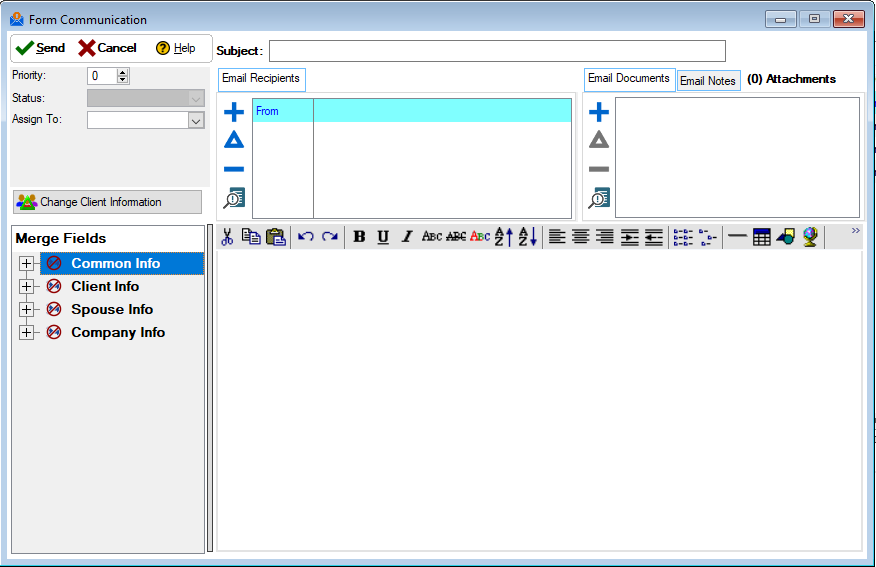Expand the Common Info node

26,264
